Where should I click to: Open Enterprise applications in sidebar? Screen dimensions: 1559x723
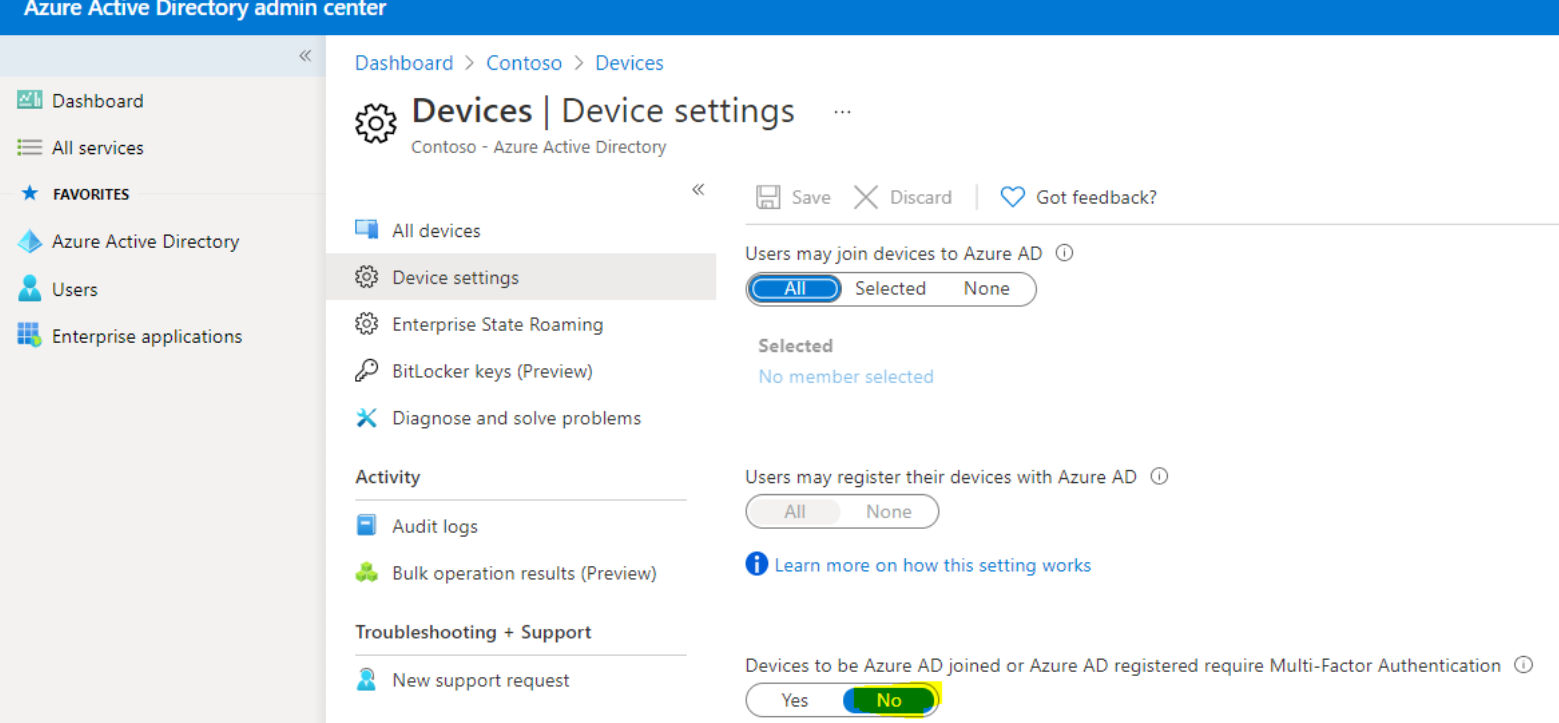[x=147, y=336]
